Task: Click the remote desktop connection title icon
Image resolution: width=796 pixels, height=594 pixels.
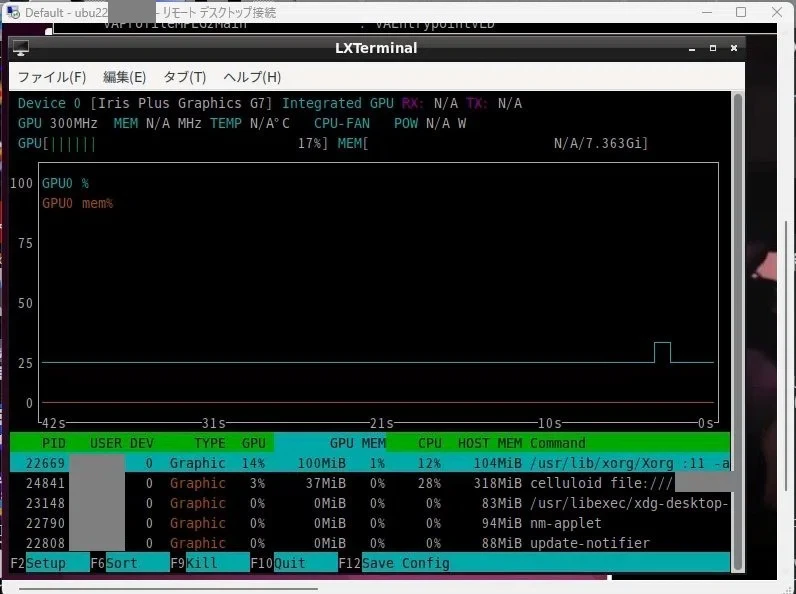Action: click(13, 12)
